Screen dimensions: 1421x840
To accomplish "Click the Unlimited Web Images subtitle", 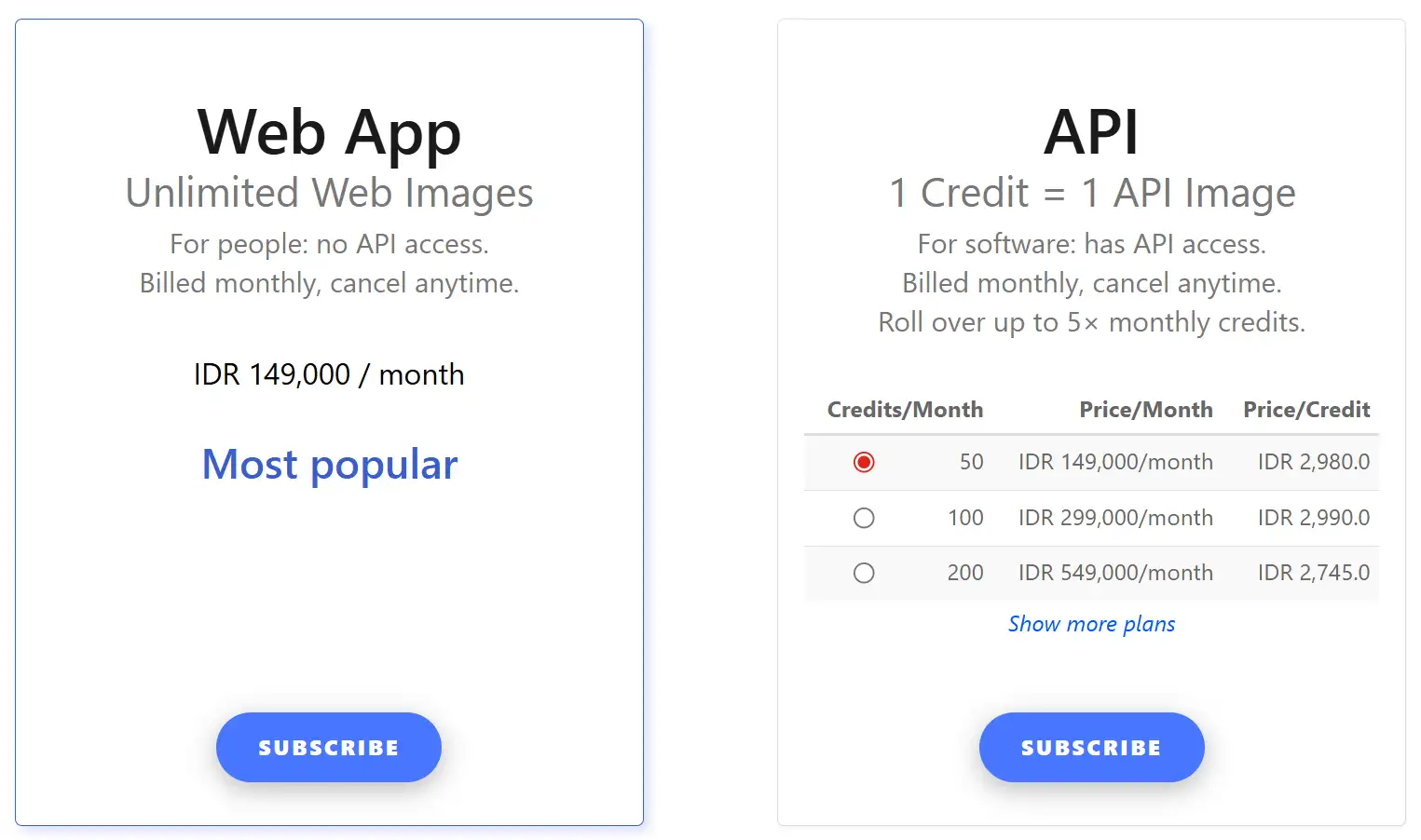I will point(329,194).
